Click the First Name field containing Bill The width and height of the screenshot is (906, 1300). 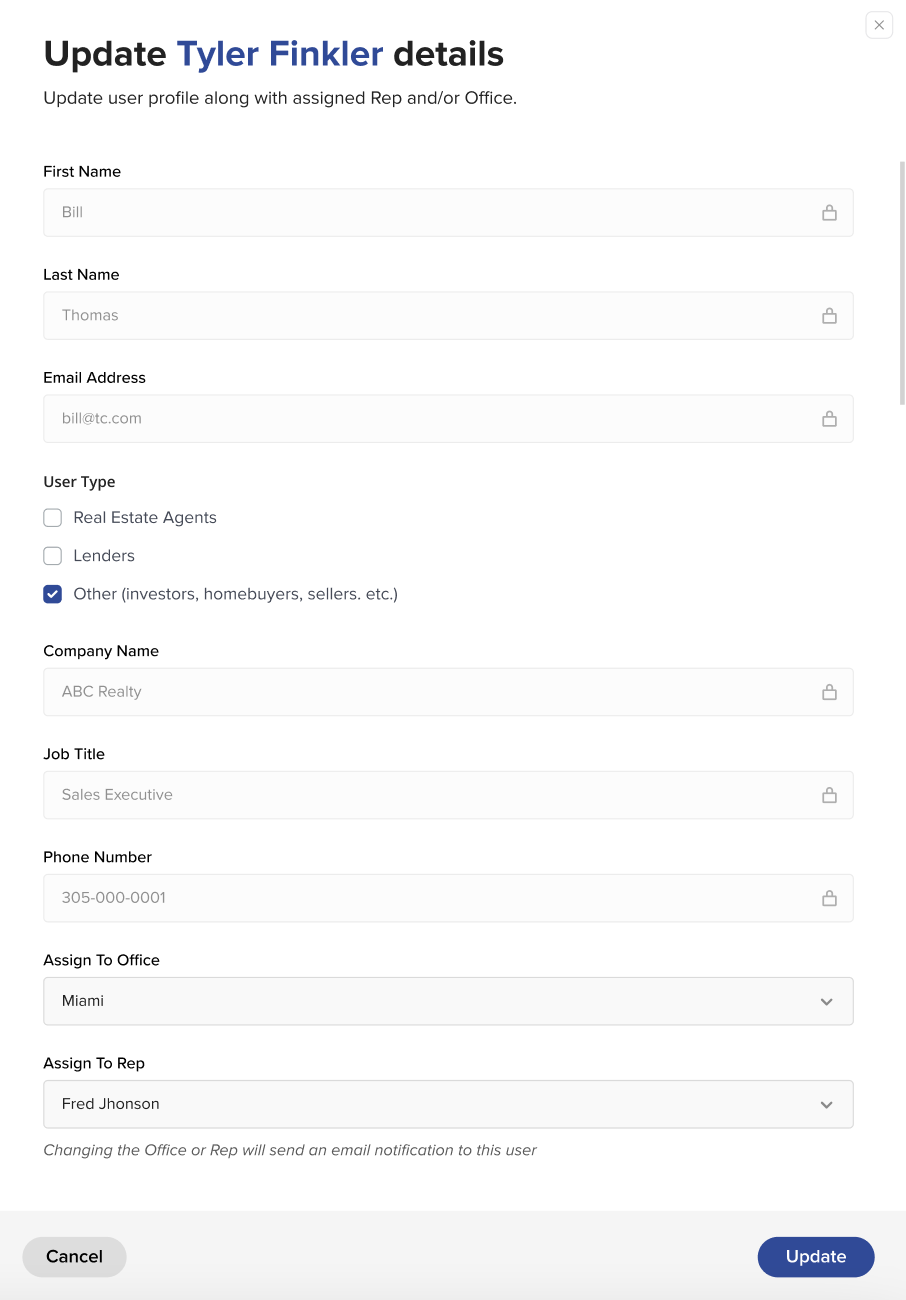coord(430,213)
